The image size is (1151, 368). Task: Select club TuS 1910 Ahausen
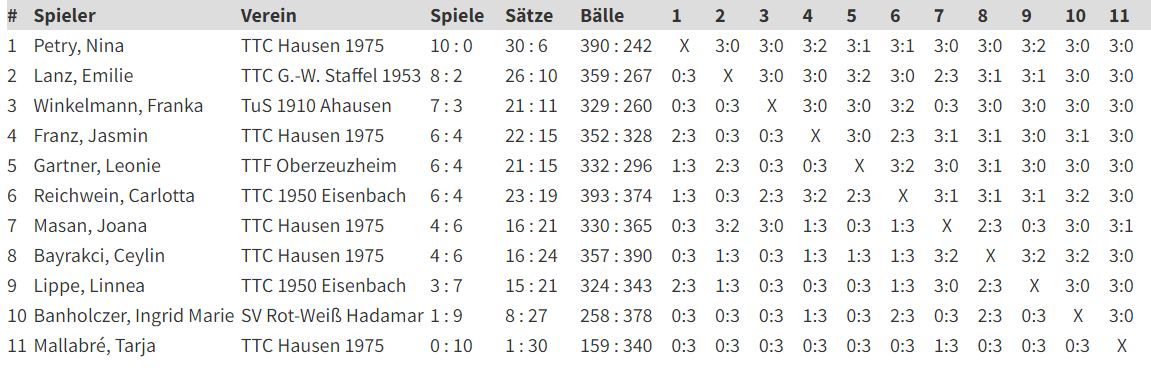click(316, 106)
